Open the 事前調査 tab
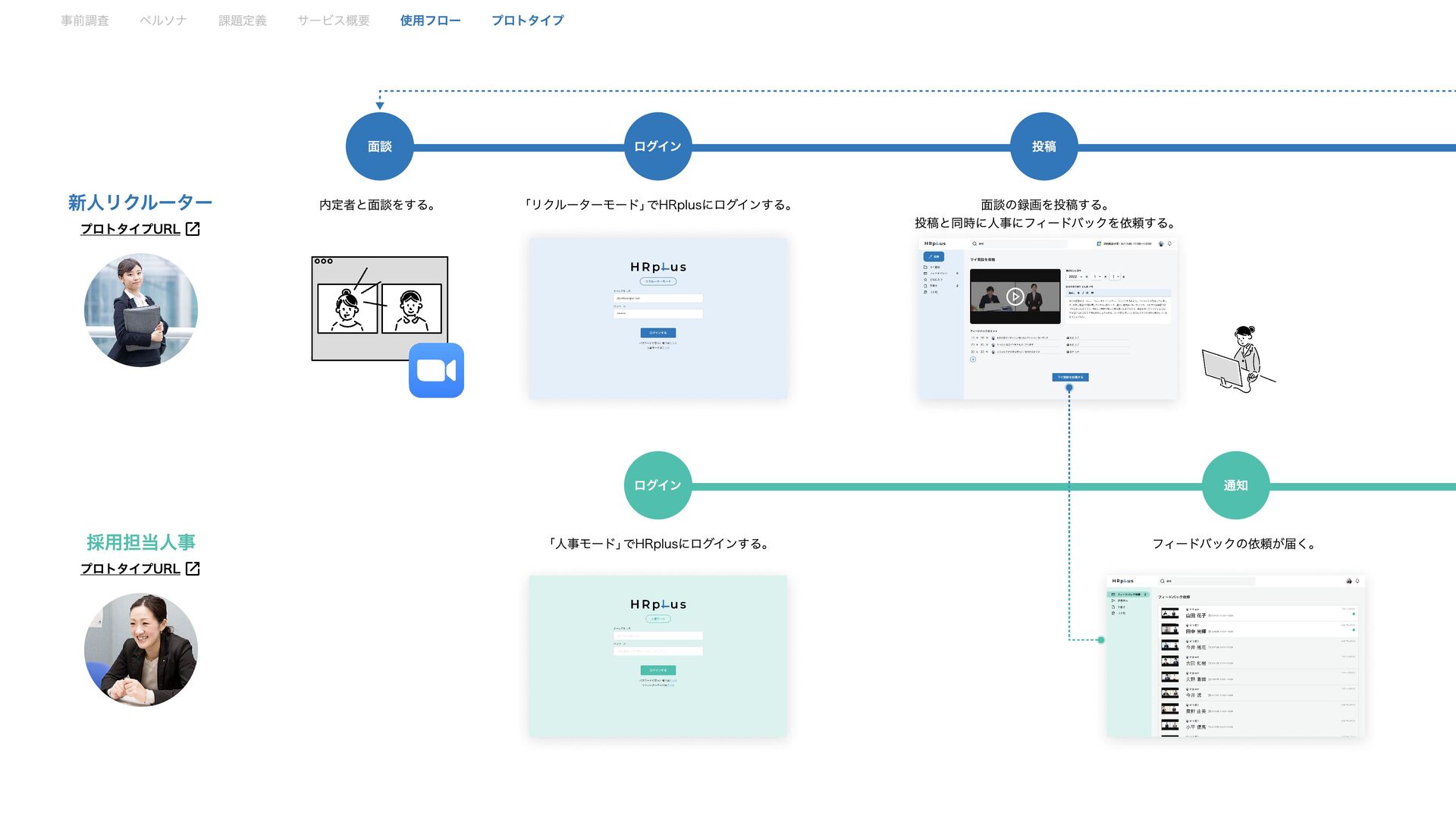 point(85,20)
